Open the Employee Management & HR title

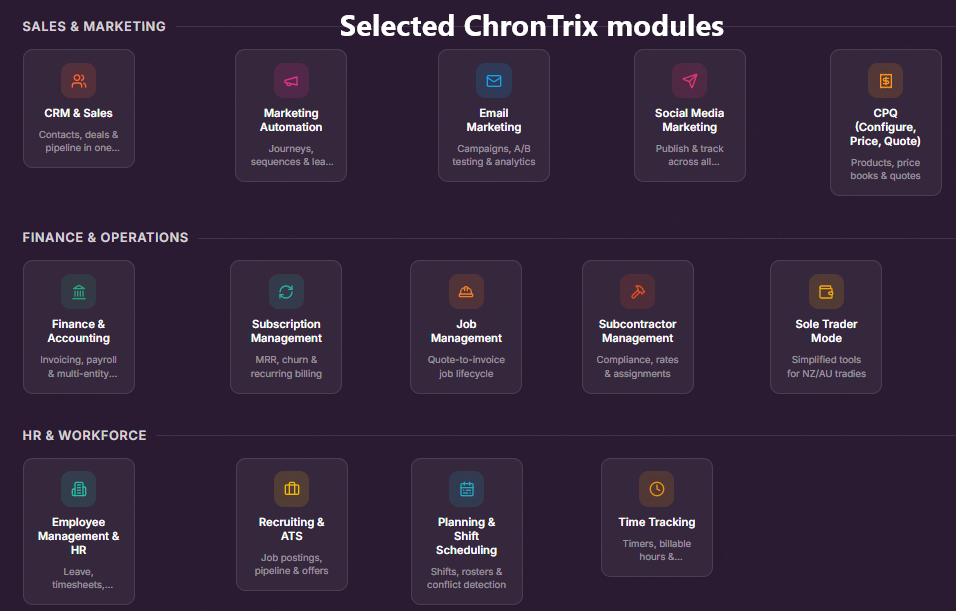pyautogui.click(x=79, y=536)
